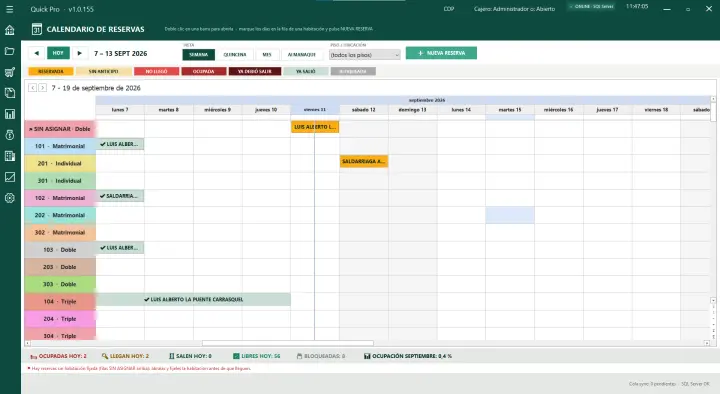Switch to Almanaque view

(x=302, y=55)
